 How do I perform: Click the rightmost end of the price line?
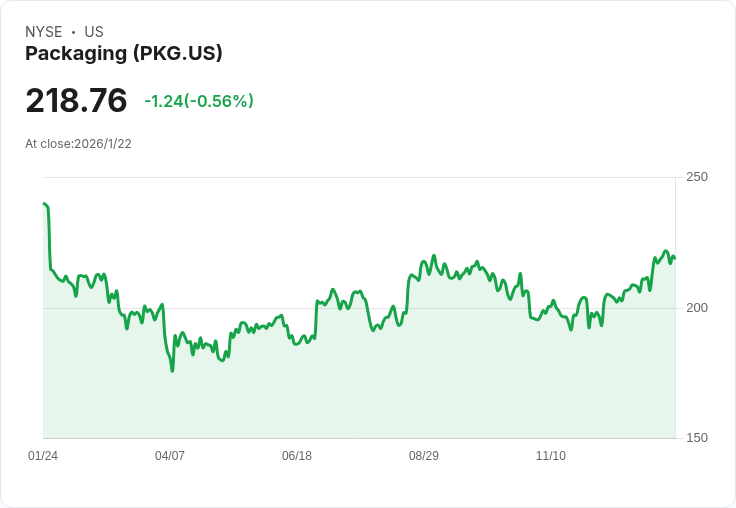[x=674, y=258]
